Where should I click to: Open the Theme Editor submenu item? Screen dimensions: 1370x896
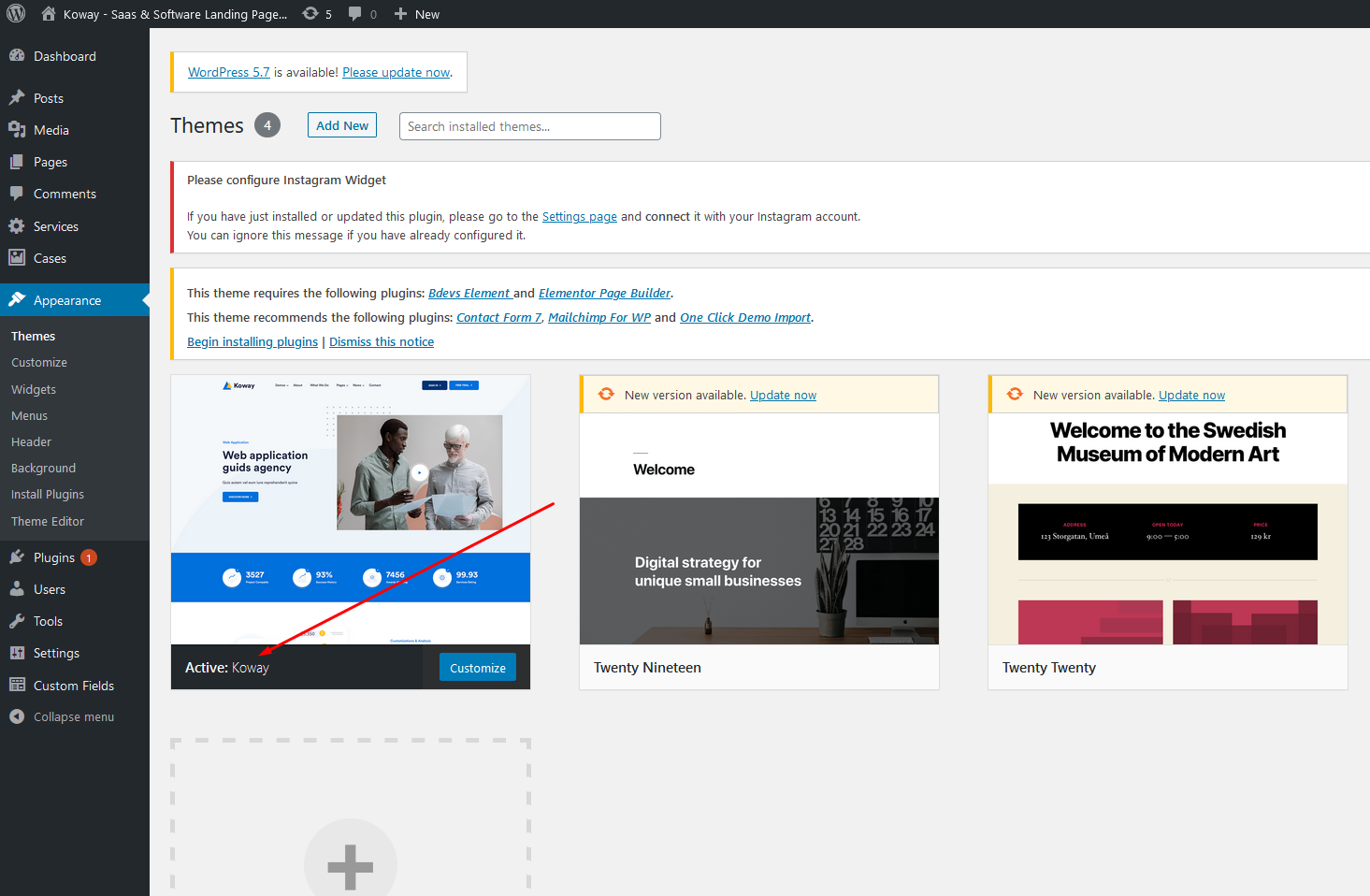pyautogui.click(x=48, y=521)
